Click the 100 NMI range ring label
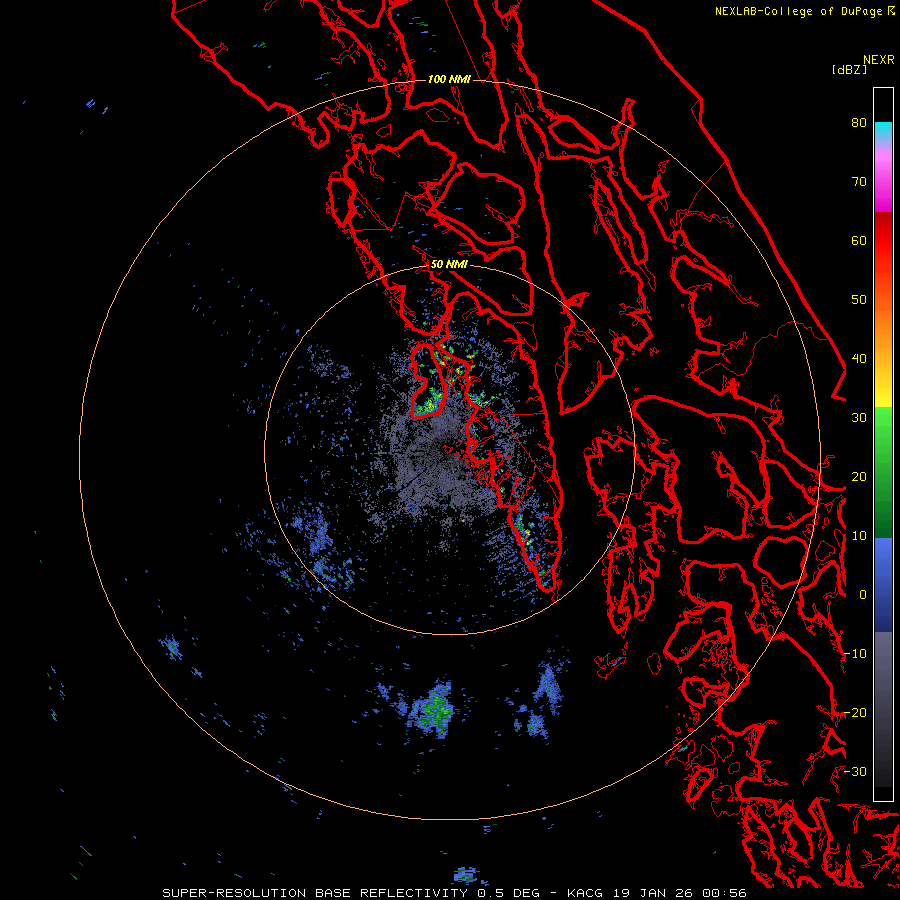 pos(449,79)
